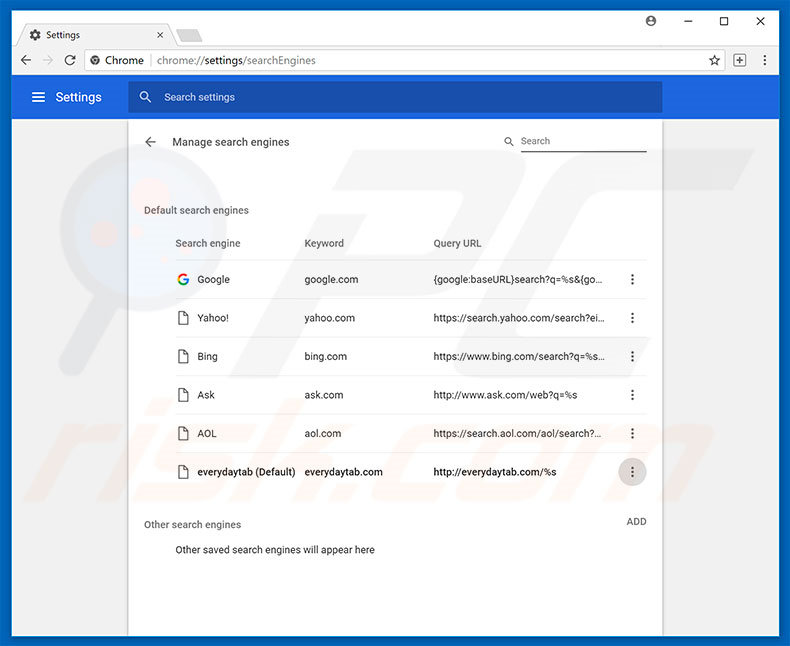The height and width of the screenshot is (646, 790).
Task: Click the Yahoo query URL text
Action: (519, 318)
